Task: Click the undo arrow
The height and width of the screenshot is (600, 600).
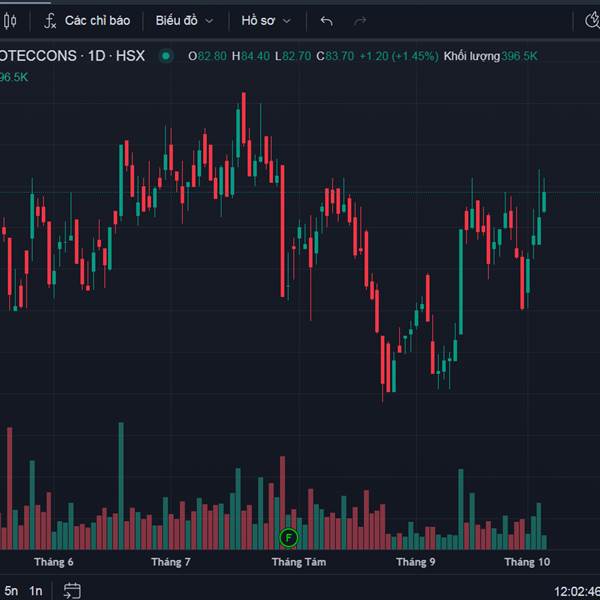Action: tap(327, 20)
